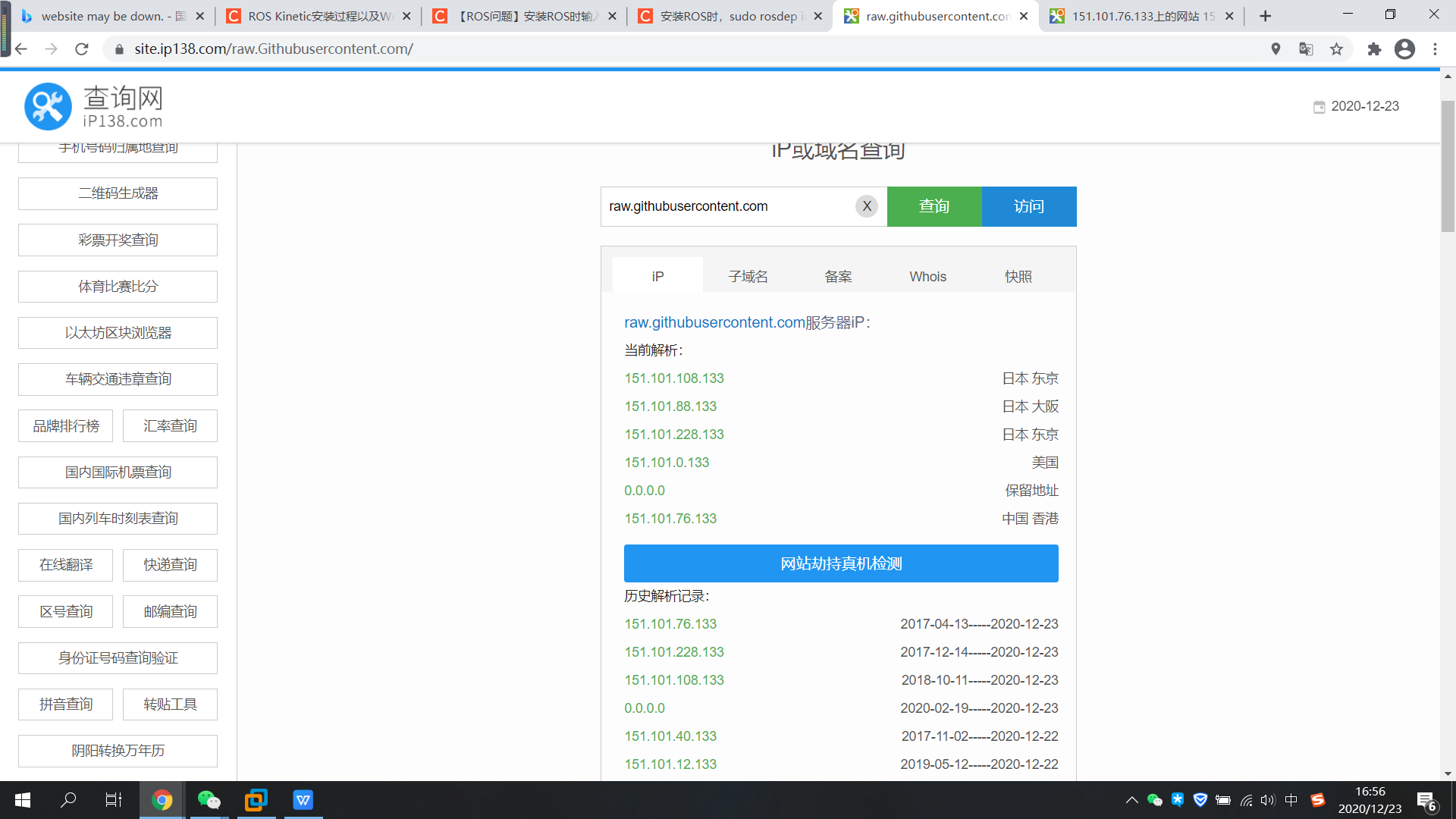This screenshot has width=1456, height=819.
Task: Go back to previous page in browser
Action: tap(21, 49)
